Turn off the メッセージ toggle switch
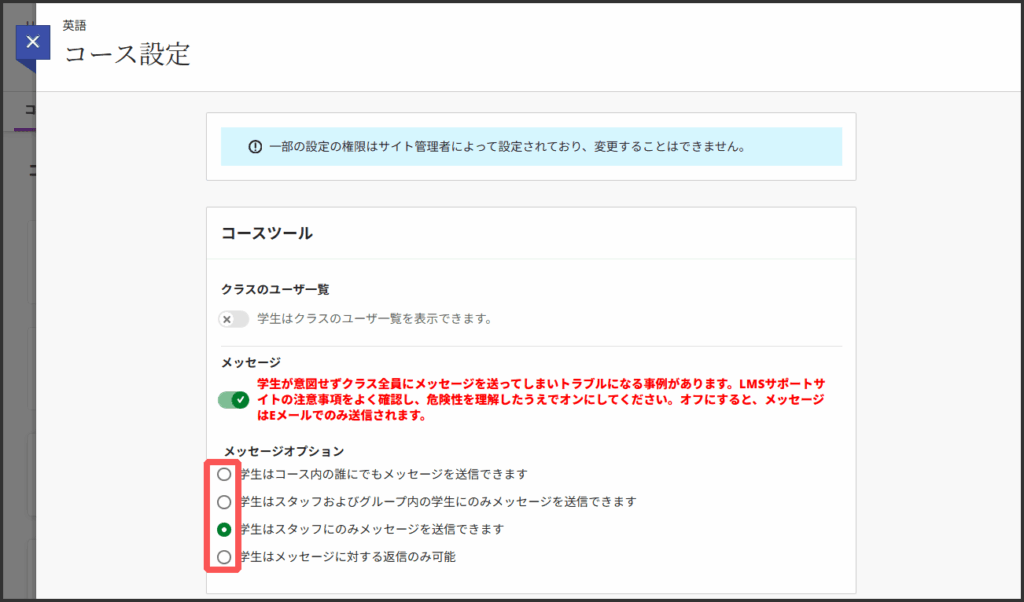 (233, 400)
